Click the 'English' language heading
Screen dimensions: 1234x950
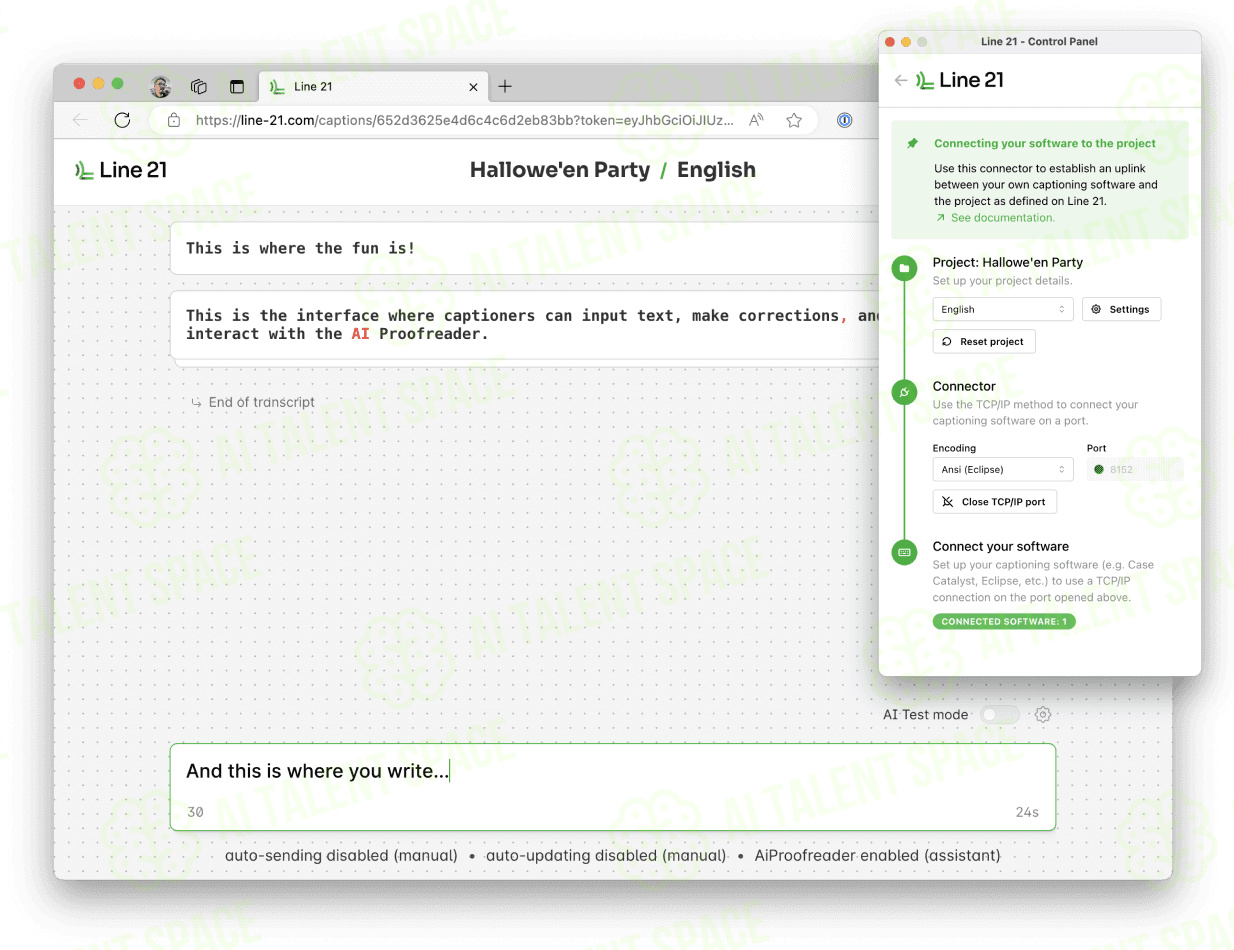coord(716,170)
